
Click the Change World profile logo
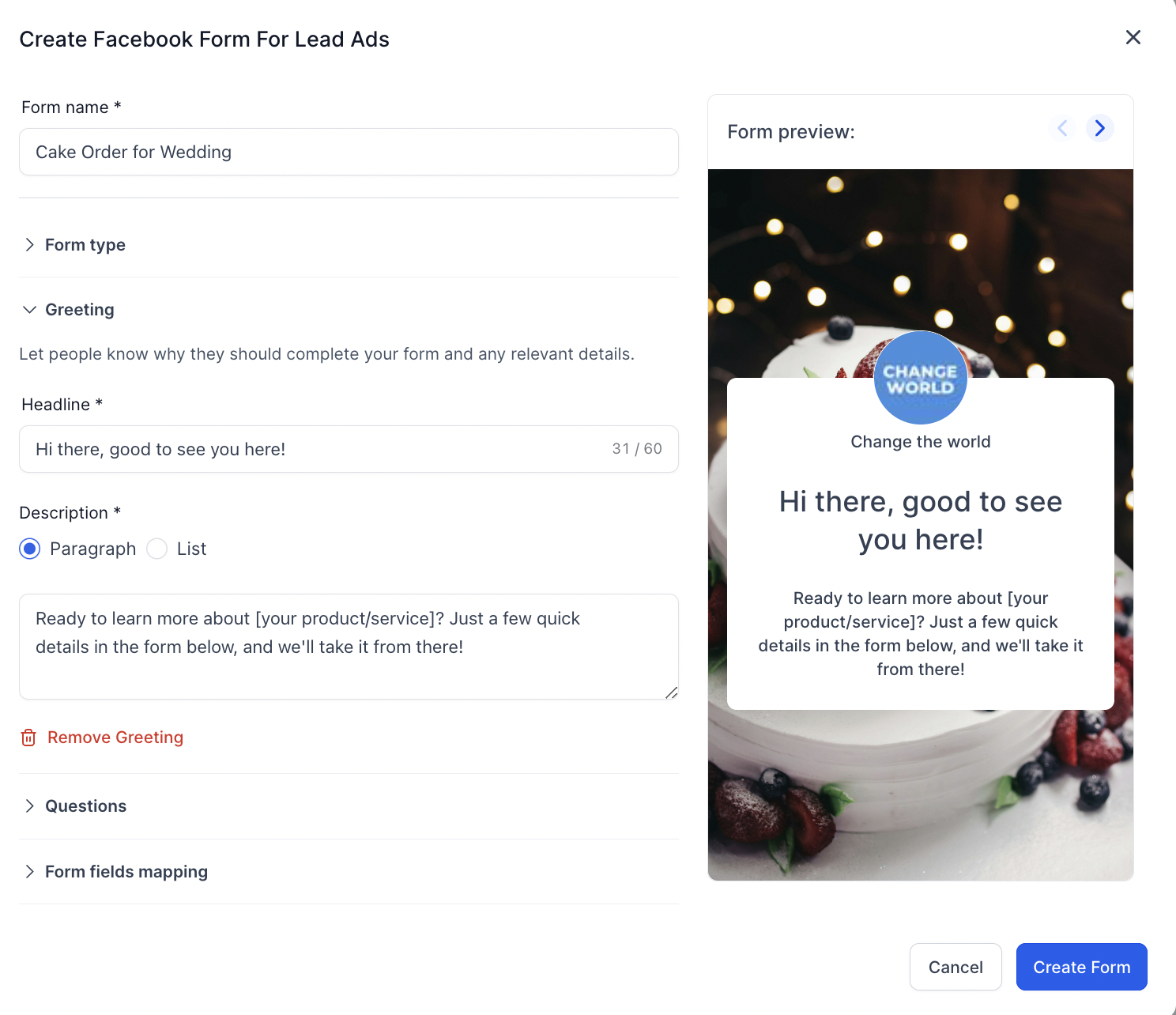(x=920, y=378)
